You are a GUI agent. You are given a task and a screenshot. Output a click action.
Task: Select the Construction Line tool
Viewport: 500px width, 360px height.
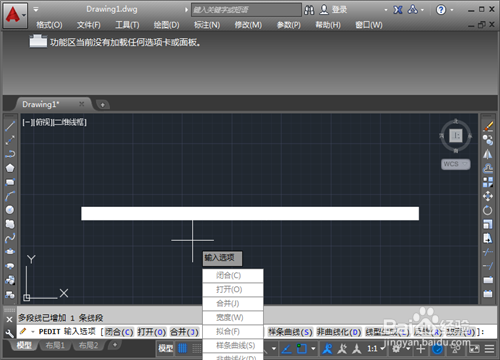click(x=10, y=140)
